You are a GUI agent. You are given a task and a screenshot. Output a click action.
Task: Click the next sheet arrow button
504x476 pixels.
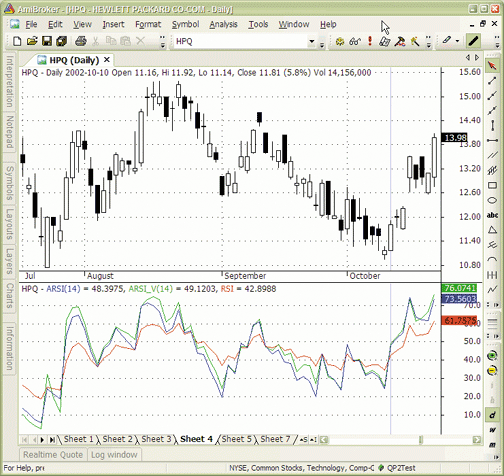coord(42,440)
